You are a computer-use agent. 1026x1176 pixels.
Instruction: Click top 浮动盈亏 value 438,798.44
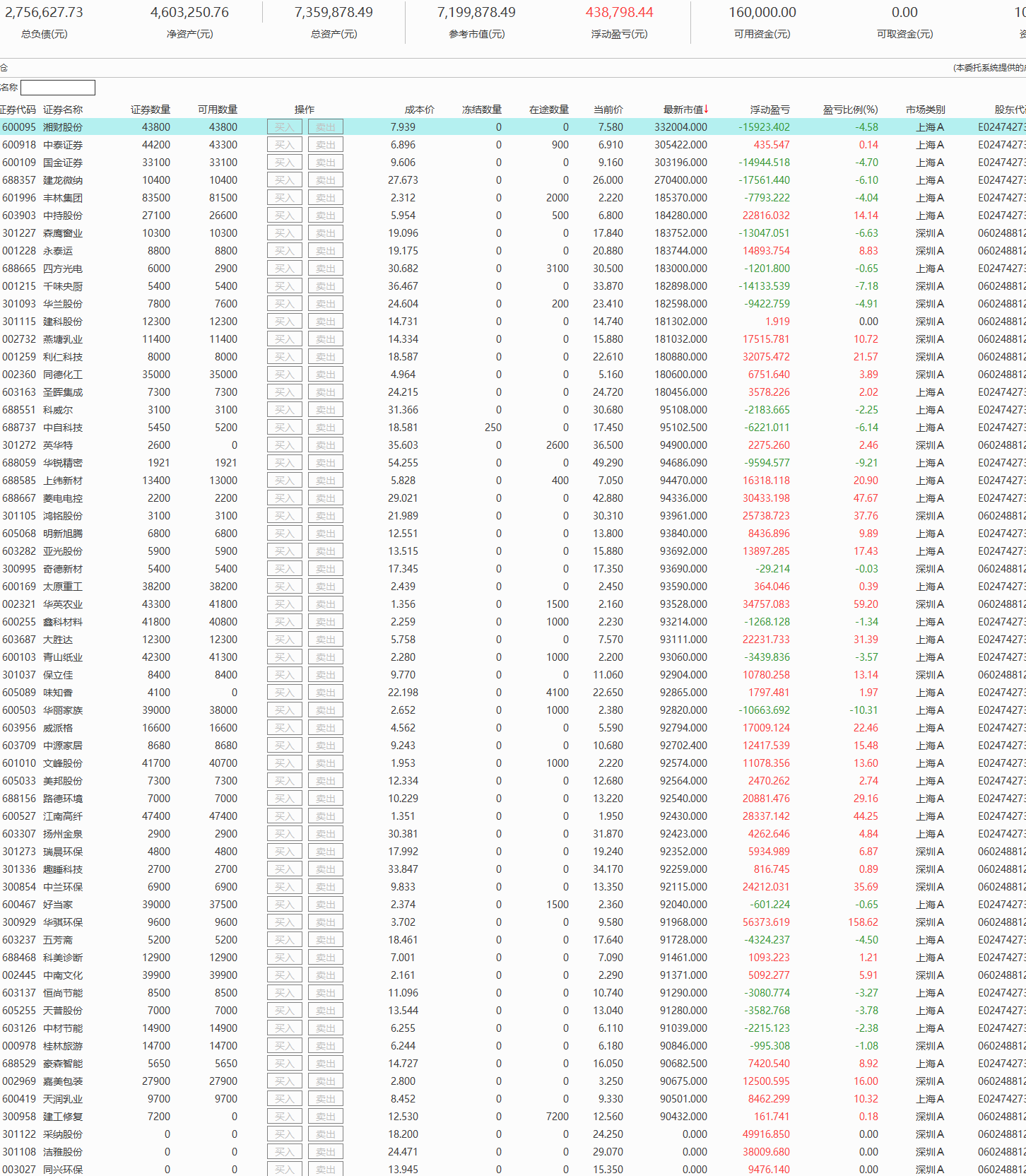point(620,13)
